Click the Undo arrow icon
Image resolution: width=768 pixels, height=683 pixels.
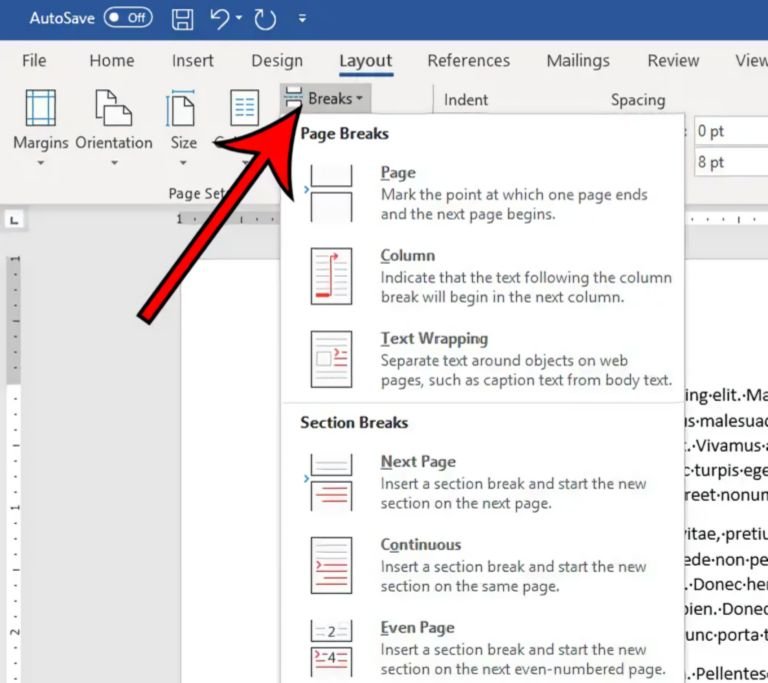click(219, 19)
